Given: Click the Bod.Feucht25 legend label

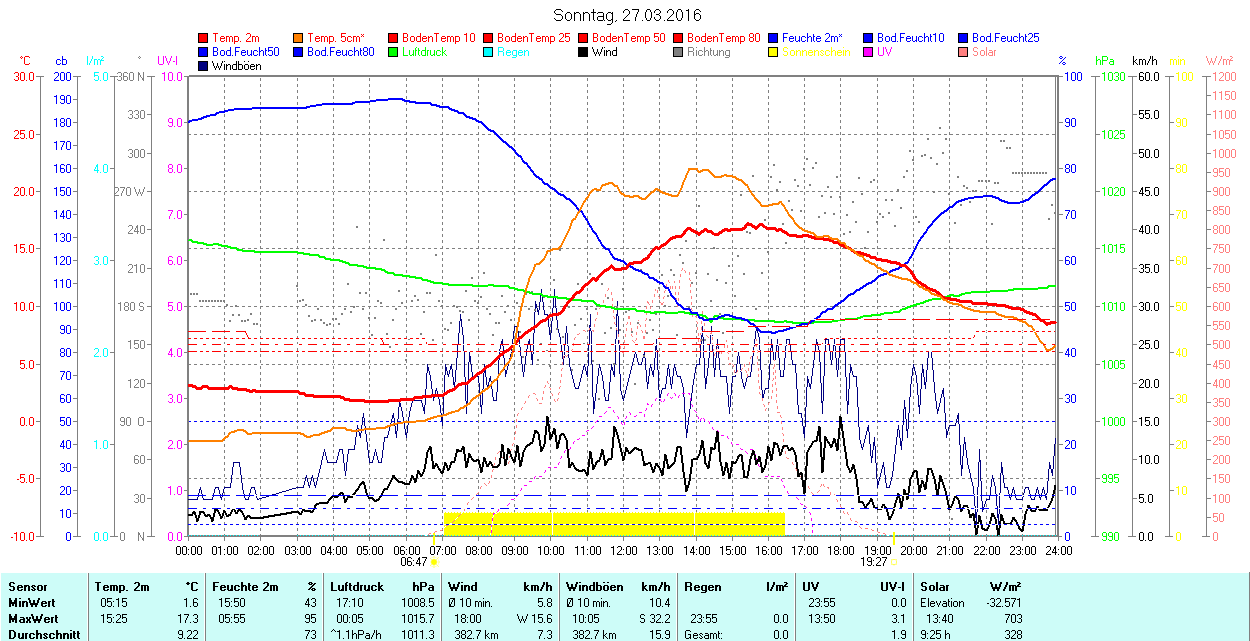Looking at the screenshot, I should coord(1007,37).
